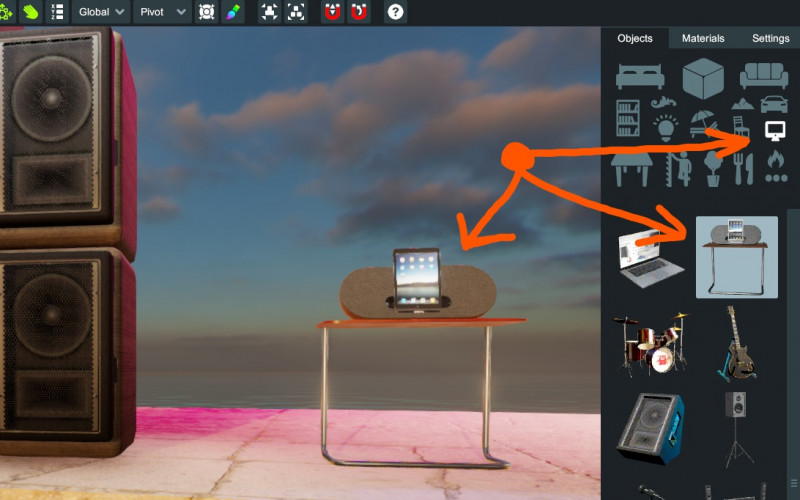Switch to the Settings tab

tap(770, 38)
